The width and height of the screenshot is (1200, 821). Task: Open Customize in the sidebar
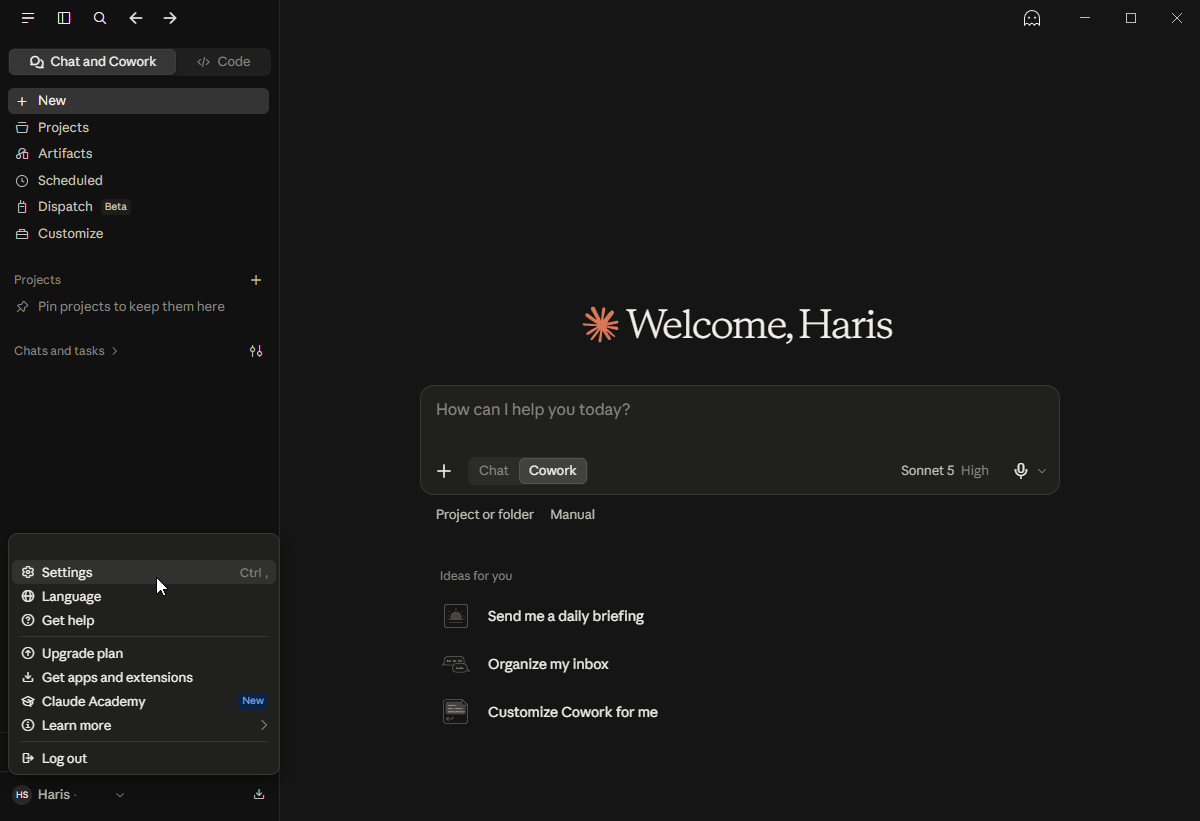139,234
